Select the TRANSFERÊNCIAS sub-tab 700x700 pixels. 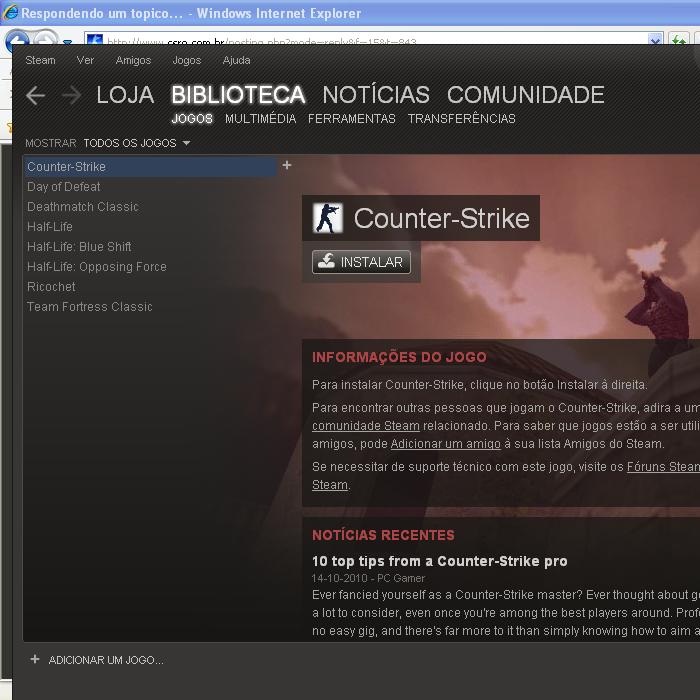tap(461, 119)
